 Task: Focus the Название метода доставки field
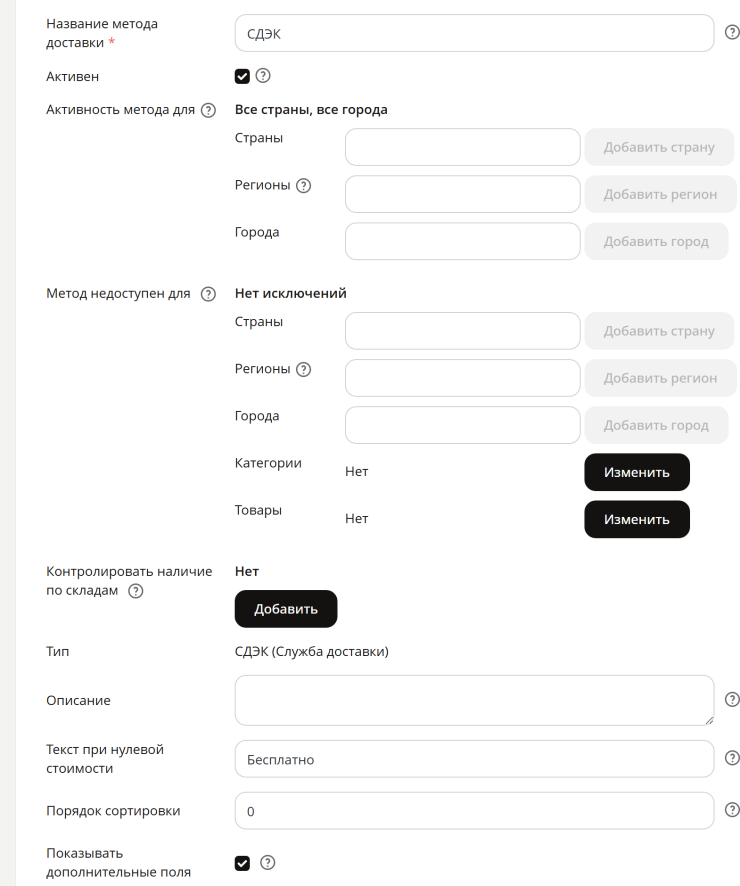(x=475, y=33)
